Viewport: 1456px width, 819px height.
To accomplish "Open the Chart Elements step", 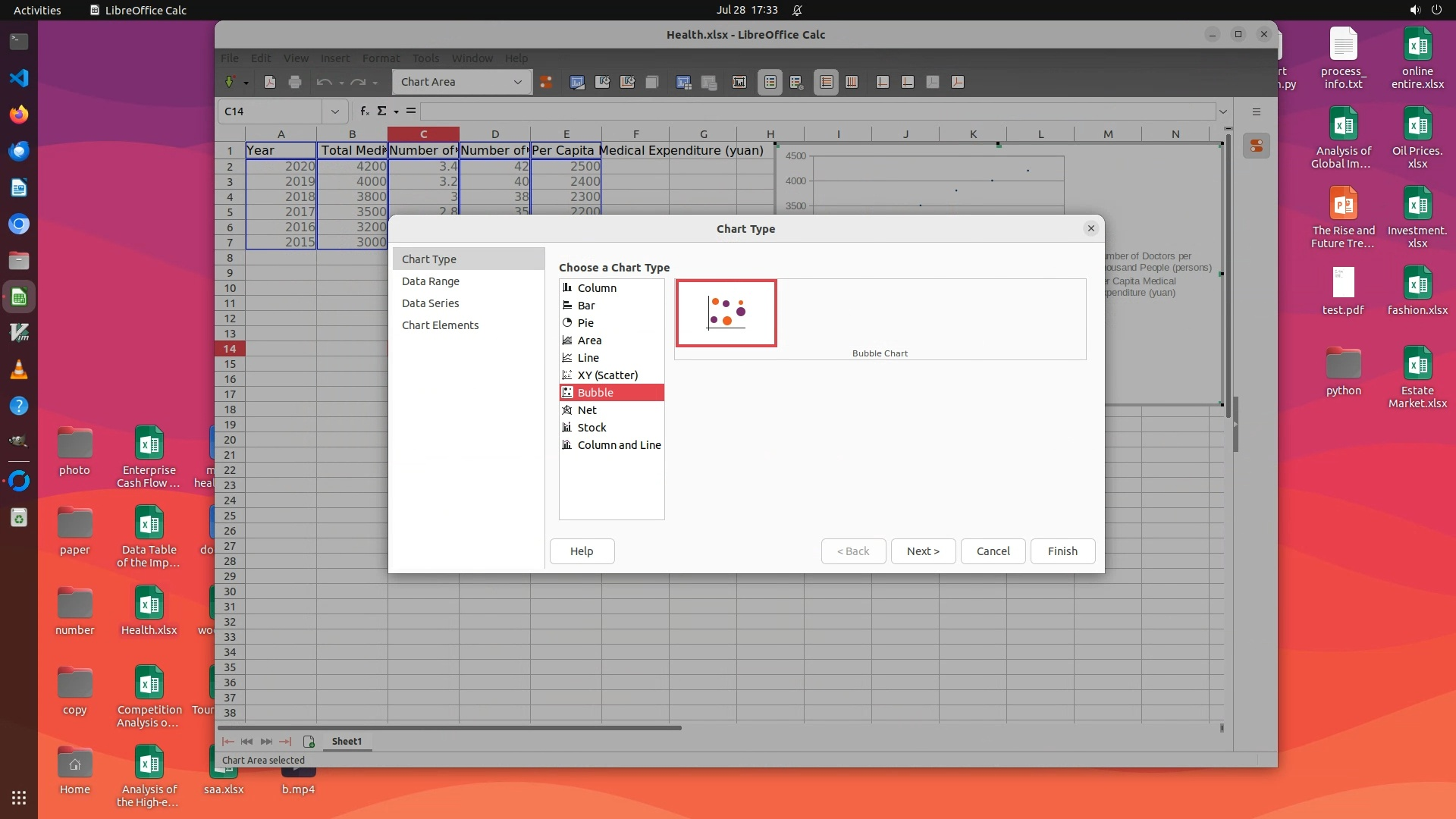I will point(440,325).
